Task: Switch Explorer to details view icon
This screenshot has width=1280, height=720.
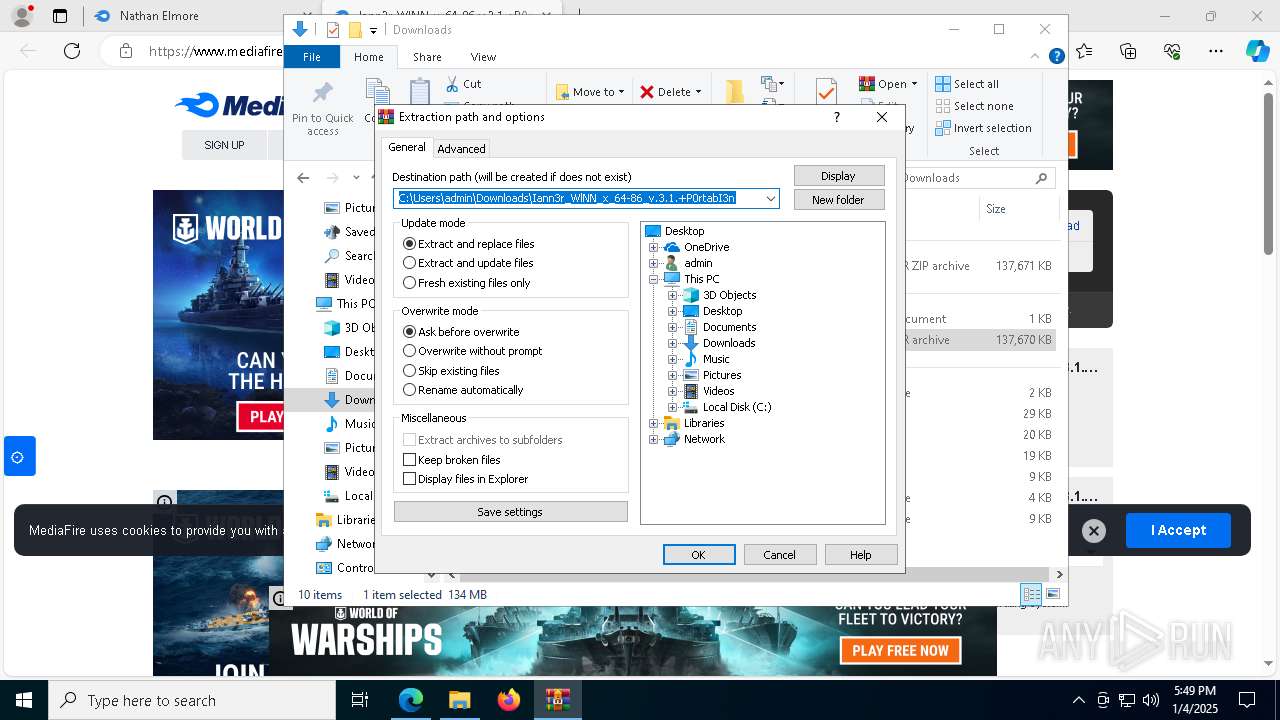Action: click(x=1031, y=594)
